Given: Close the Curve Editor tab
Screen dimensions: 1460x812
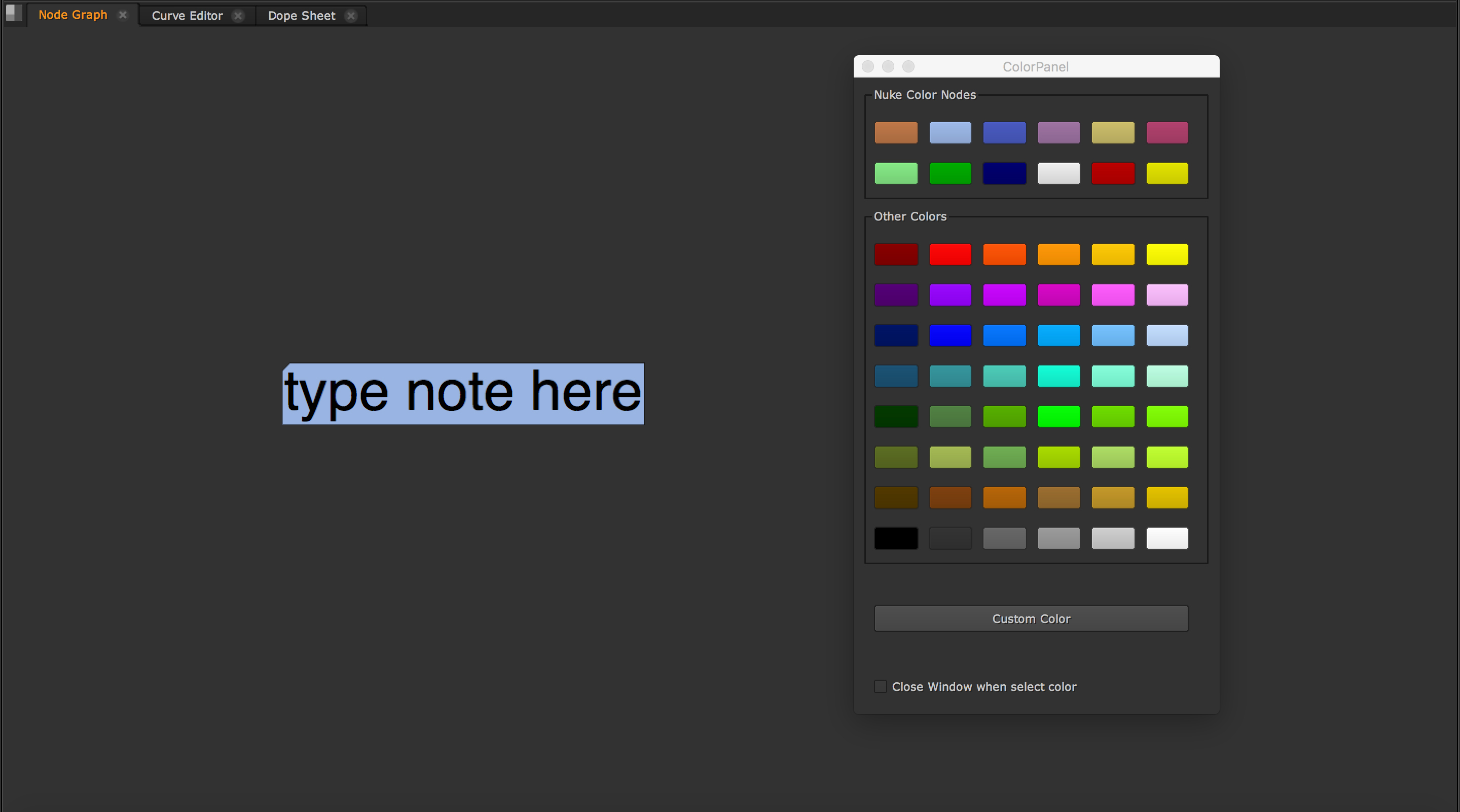Looking at the screenshot, I should pos(239,16).
